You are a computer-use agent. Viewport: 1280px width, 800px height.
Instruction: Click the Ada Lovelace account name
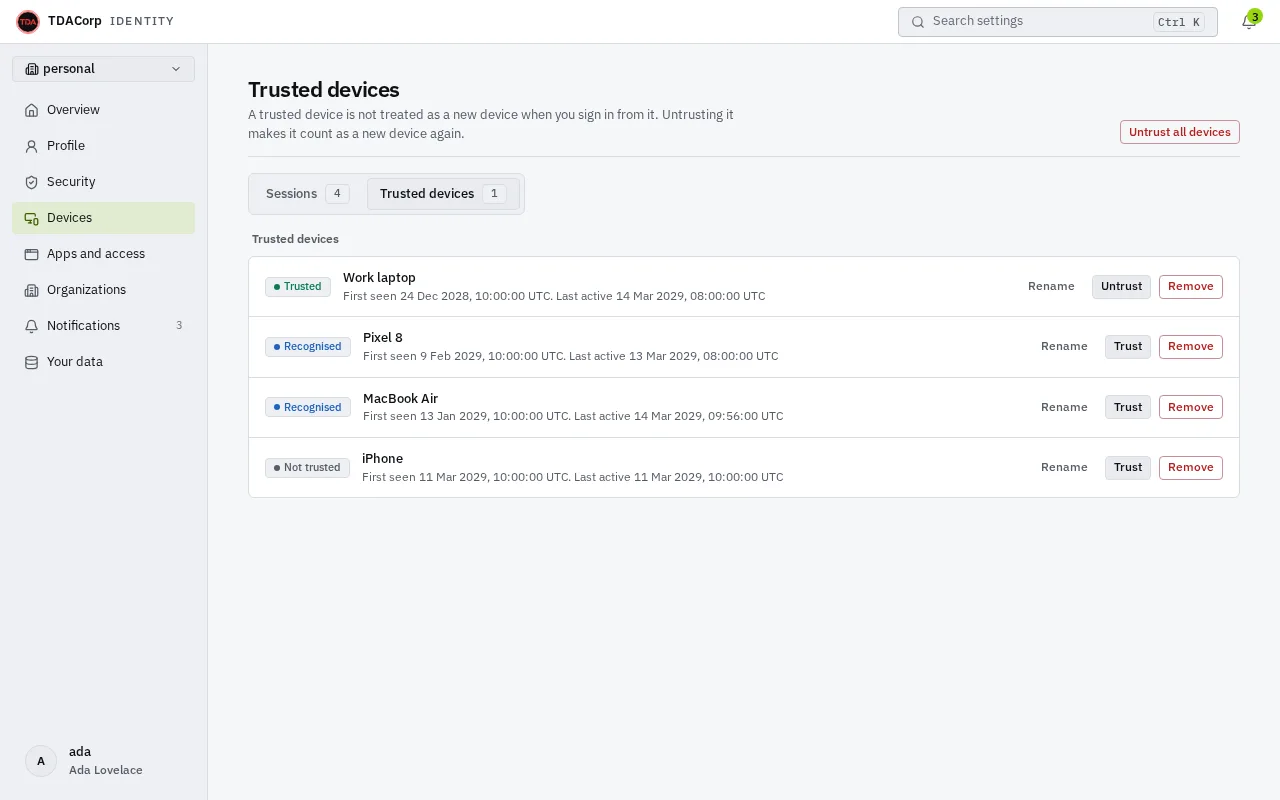click(x=106, y=770)
